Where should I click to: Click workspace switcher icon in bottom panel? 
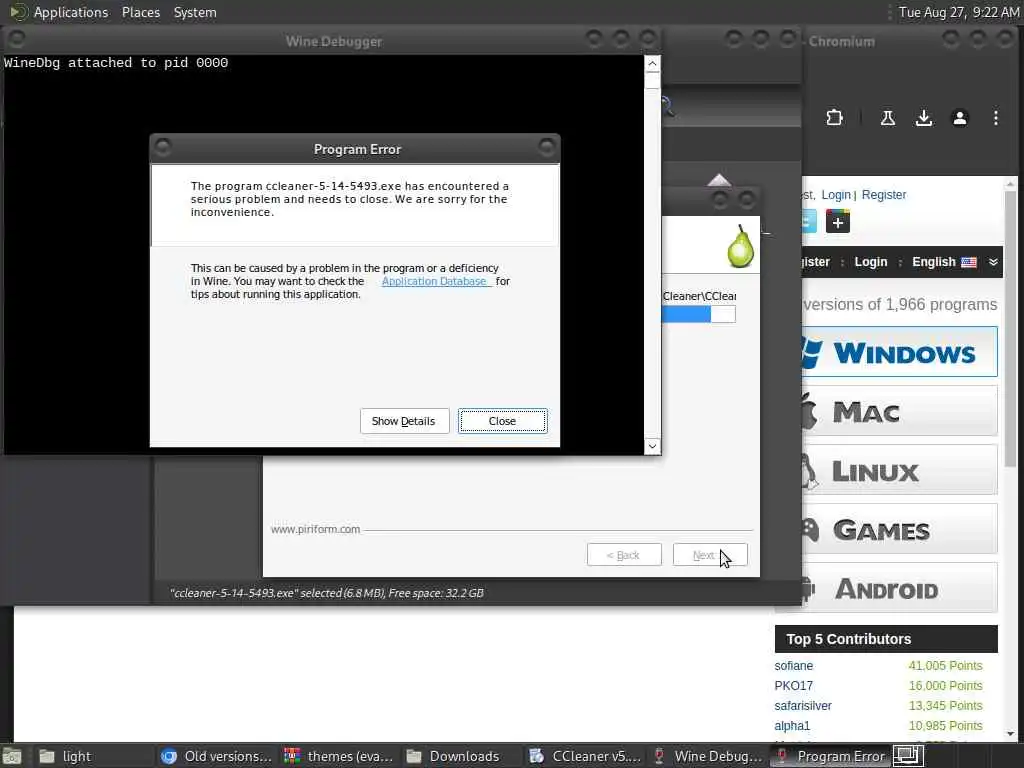point(908,756)
